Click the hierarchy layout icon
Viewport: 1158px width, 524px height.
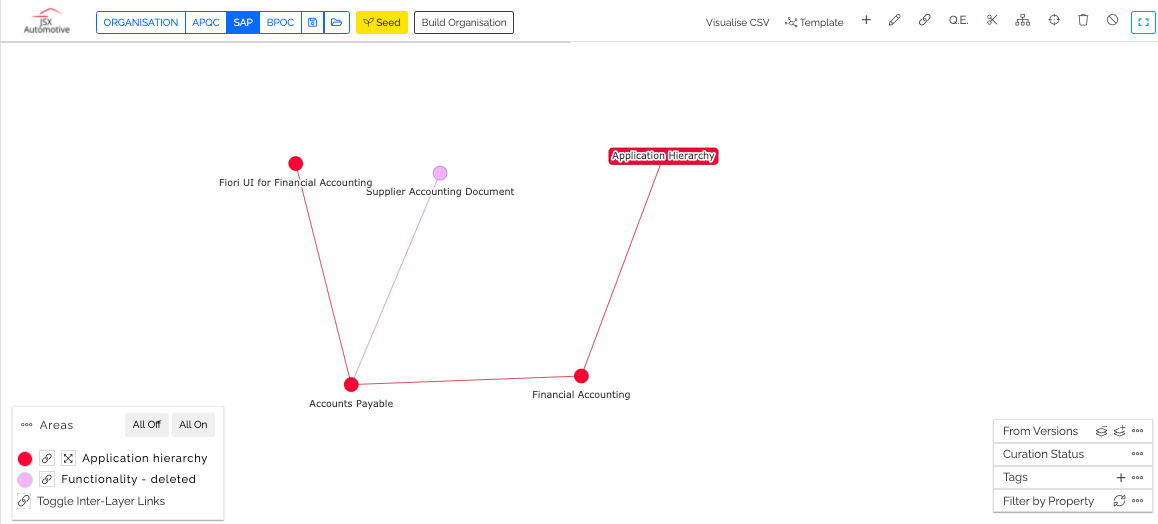[1022, 21]
